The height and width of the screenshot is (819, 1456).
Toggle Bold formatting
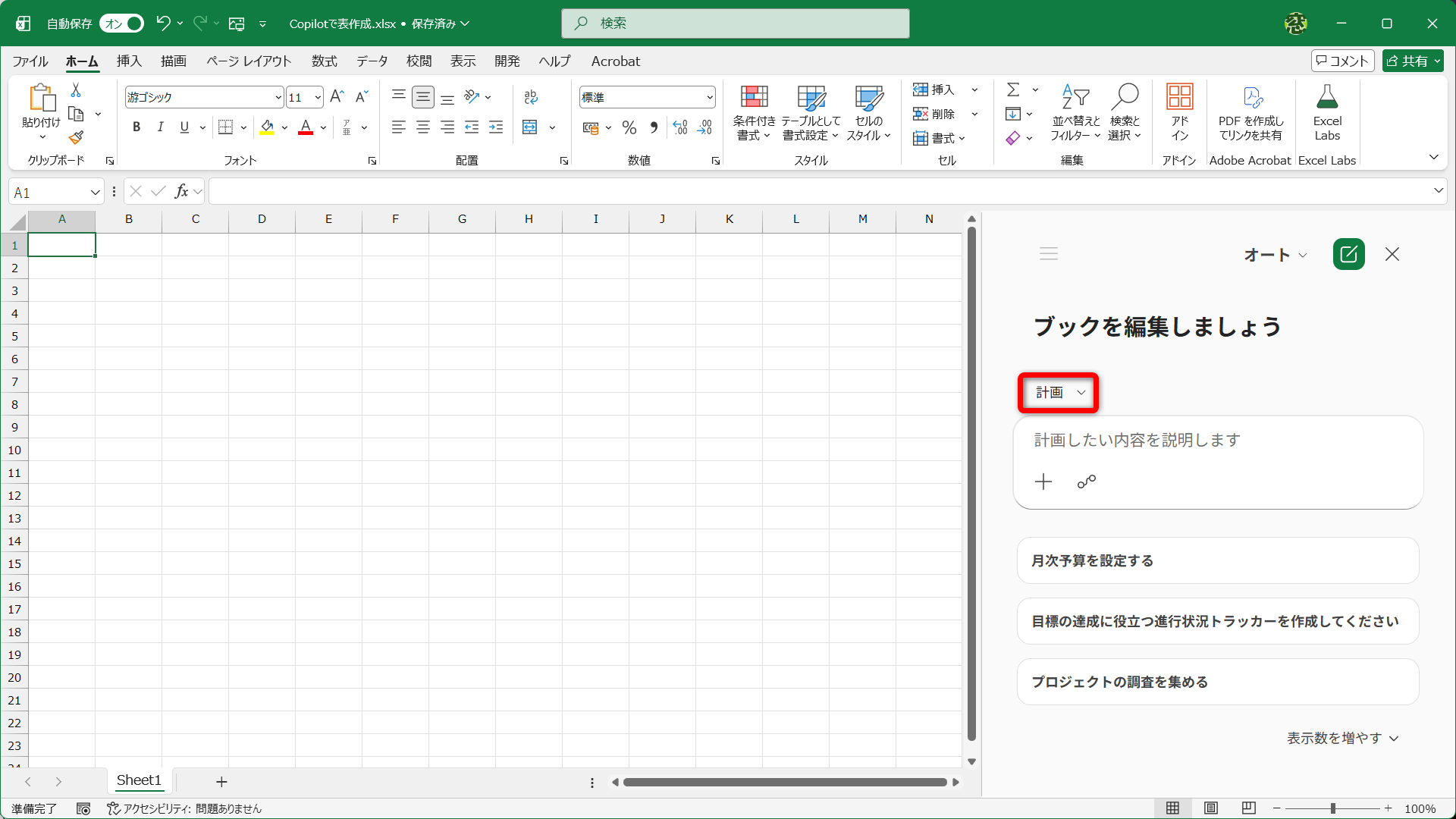click(136, 127)
